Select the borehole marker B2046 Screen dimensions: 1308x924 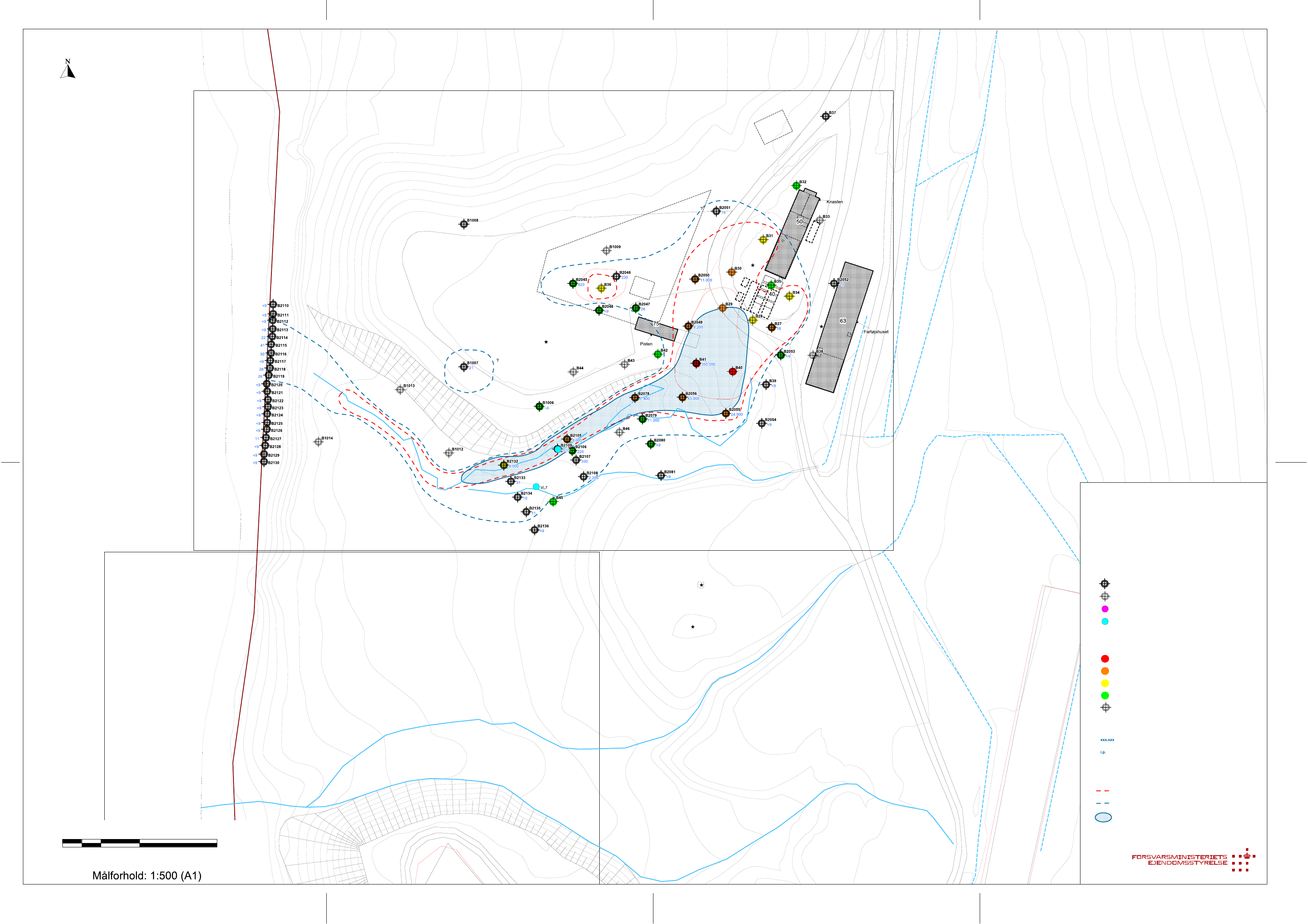(x=616, y=277)
